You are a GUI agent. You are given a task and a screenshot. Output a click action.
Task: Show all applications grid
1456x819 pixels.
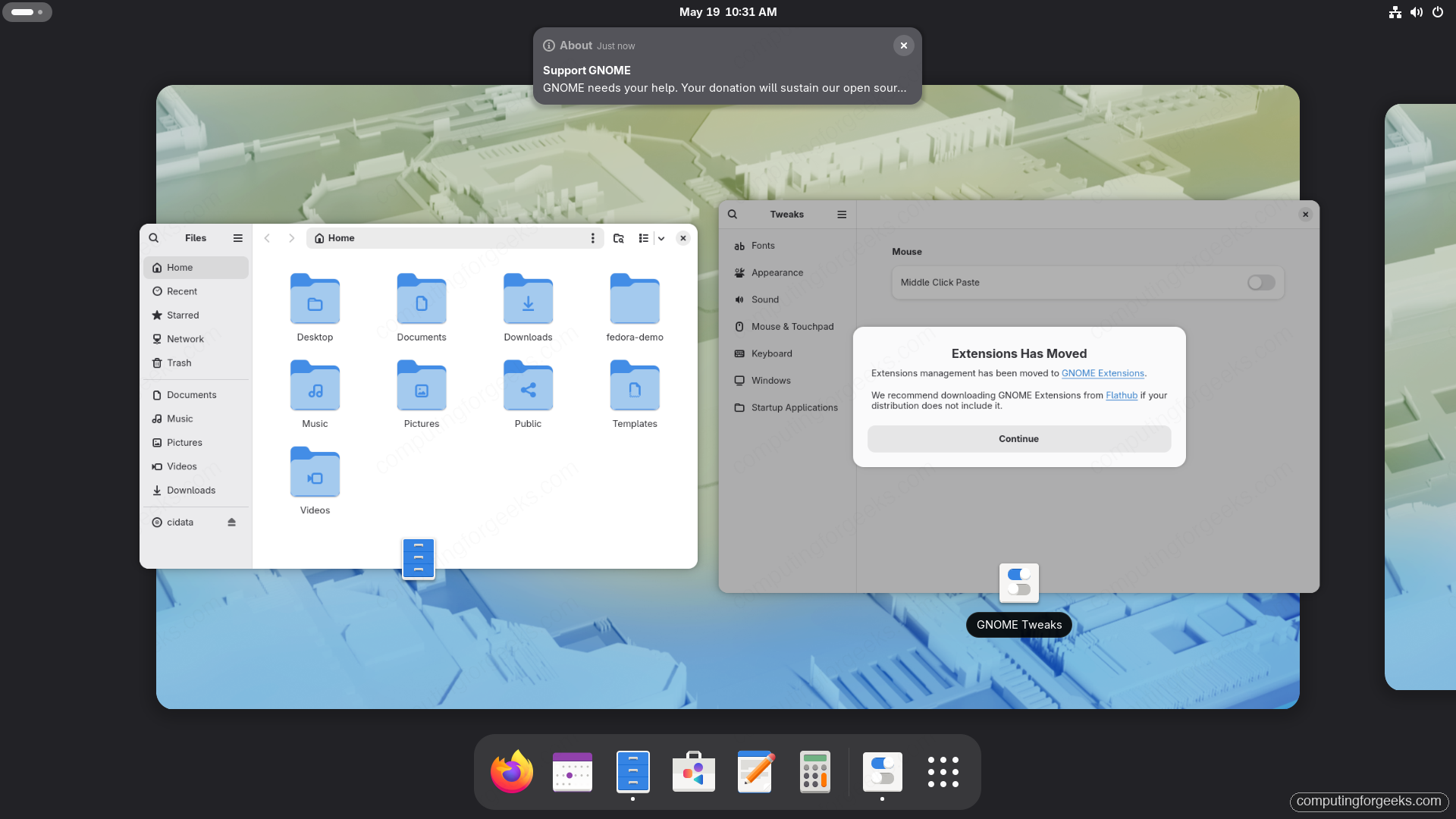pos(943,771)
